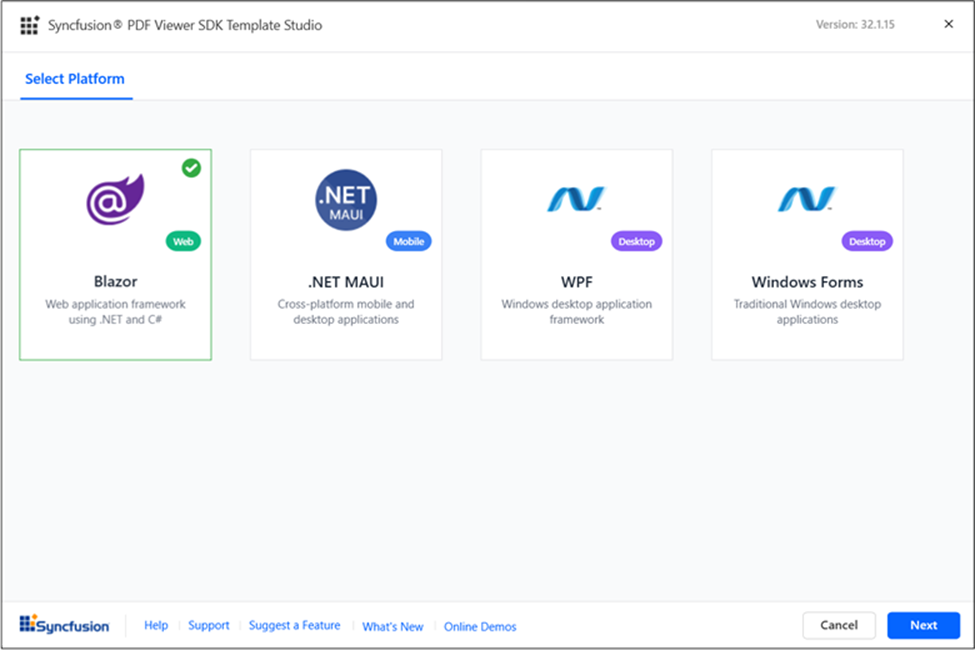Click the Syncfusion grid icon in the header
Viewport: 975px width, 650px height.
[29, 25]
